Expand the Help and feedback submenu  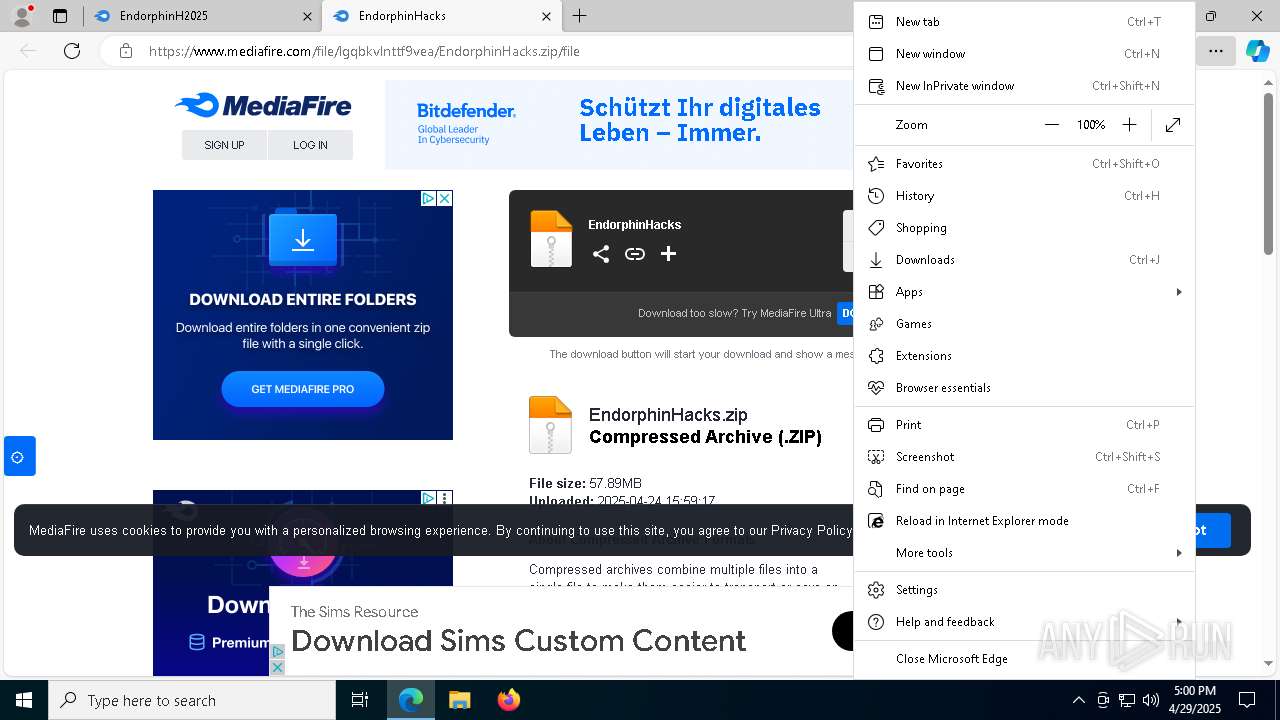pyautogui.click(x=1024, y=622)
